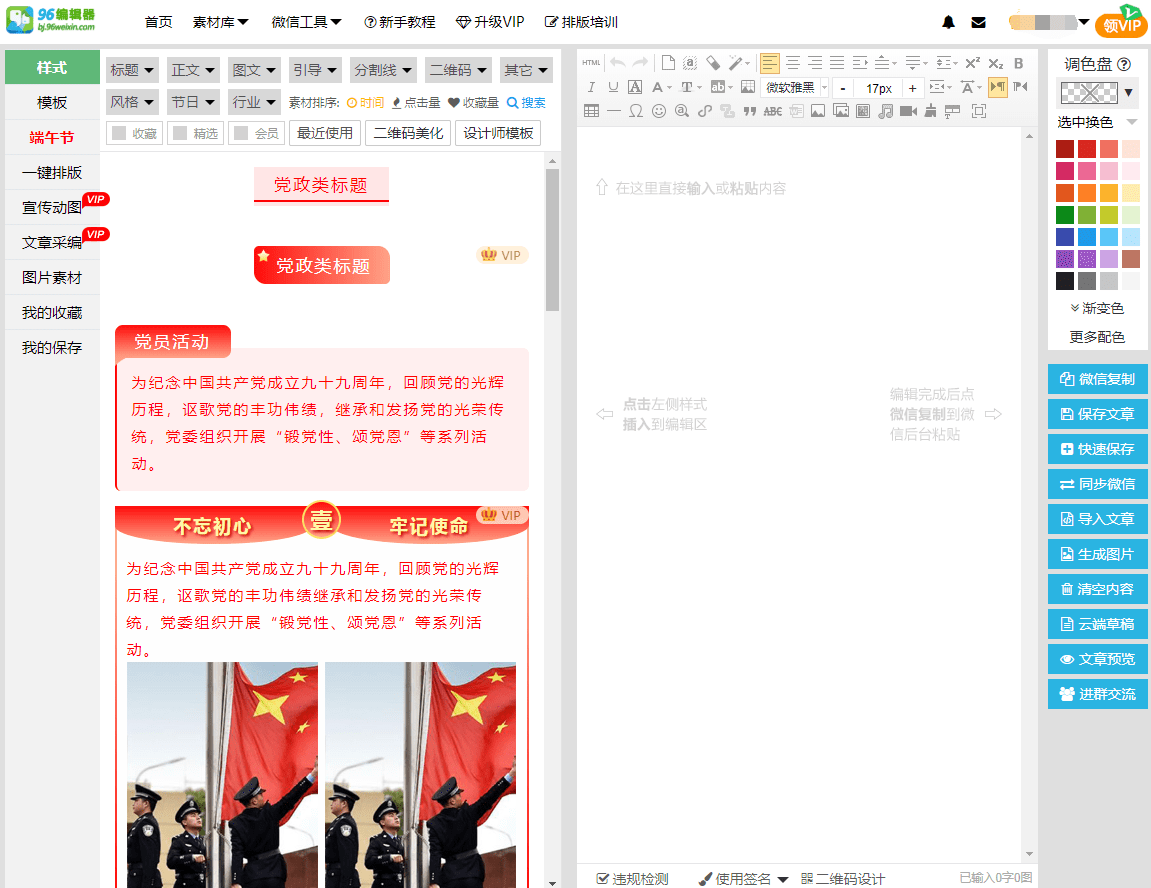
Task: Open the 微软雅黑 font family dropdown
Action: pyautogui.click(x=796, y=88)
